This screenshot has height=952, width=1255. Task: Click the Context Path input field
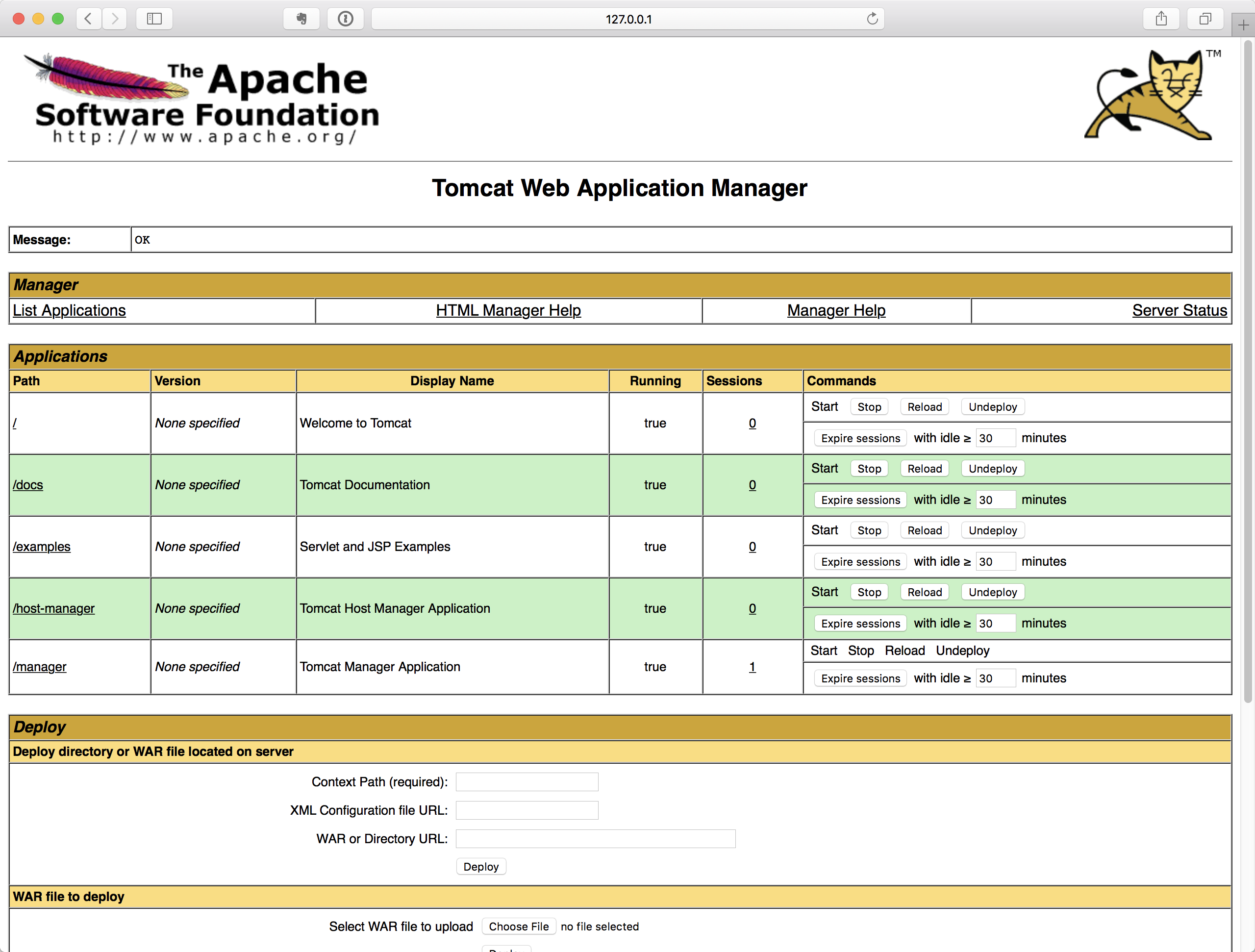pyautogui.click(x=527, y=782)
